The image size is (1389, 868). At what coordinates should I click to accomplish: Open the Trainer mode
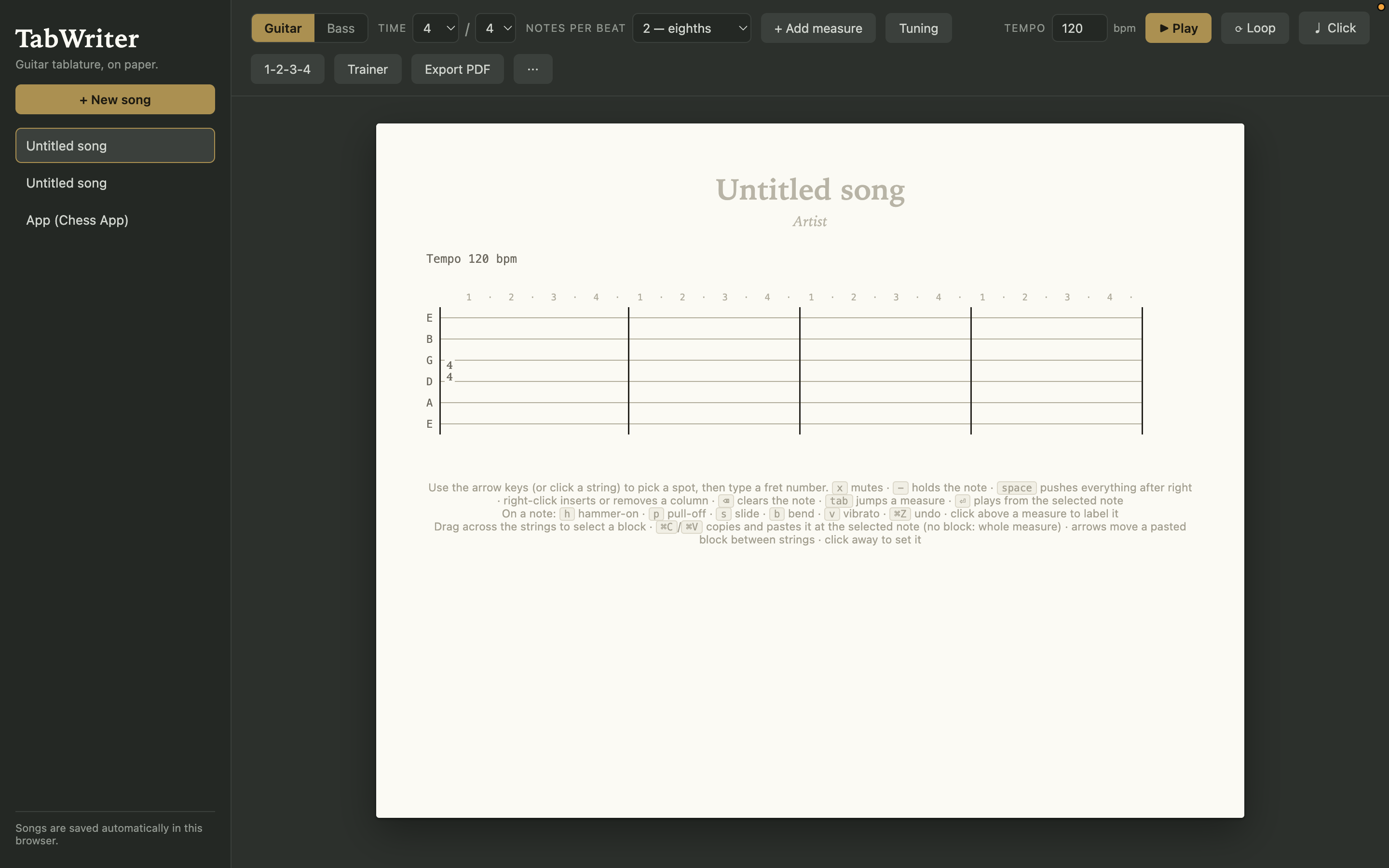coord(368,69)
